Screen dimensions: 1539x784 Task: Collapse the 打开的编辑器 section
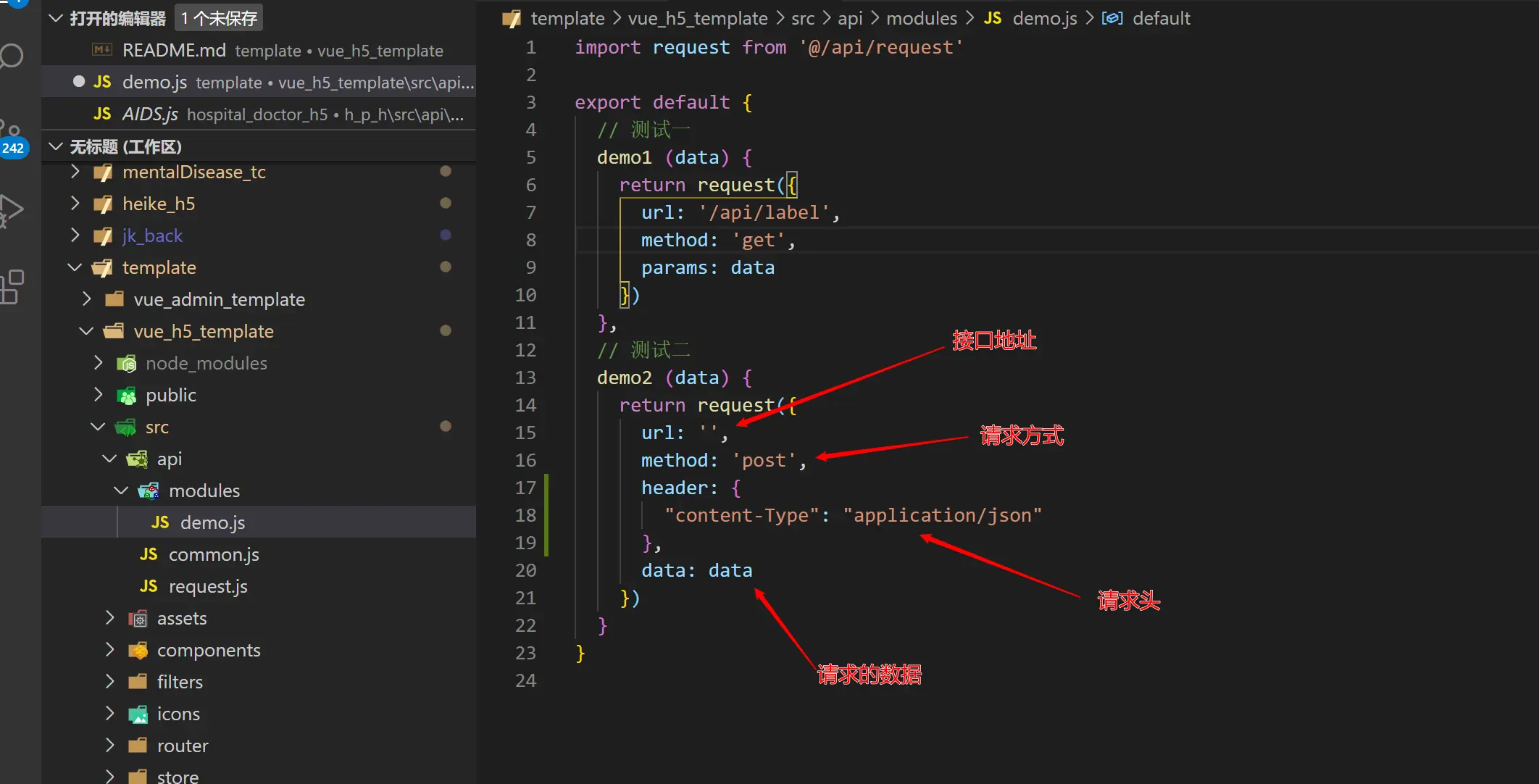55,18
